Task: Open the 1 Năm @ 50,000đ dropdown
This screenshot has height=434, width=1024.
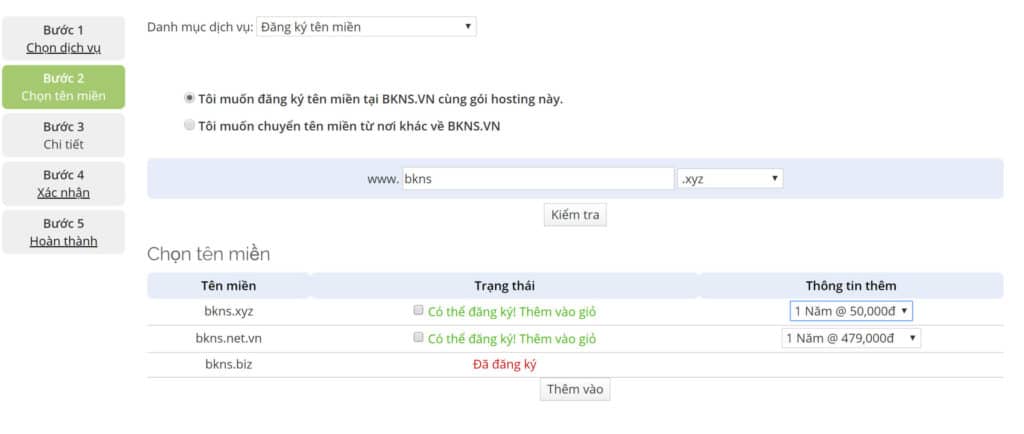Action: 851,311
